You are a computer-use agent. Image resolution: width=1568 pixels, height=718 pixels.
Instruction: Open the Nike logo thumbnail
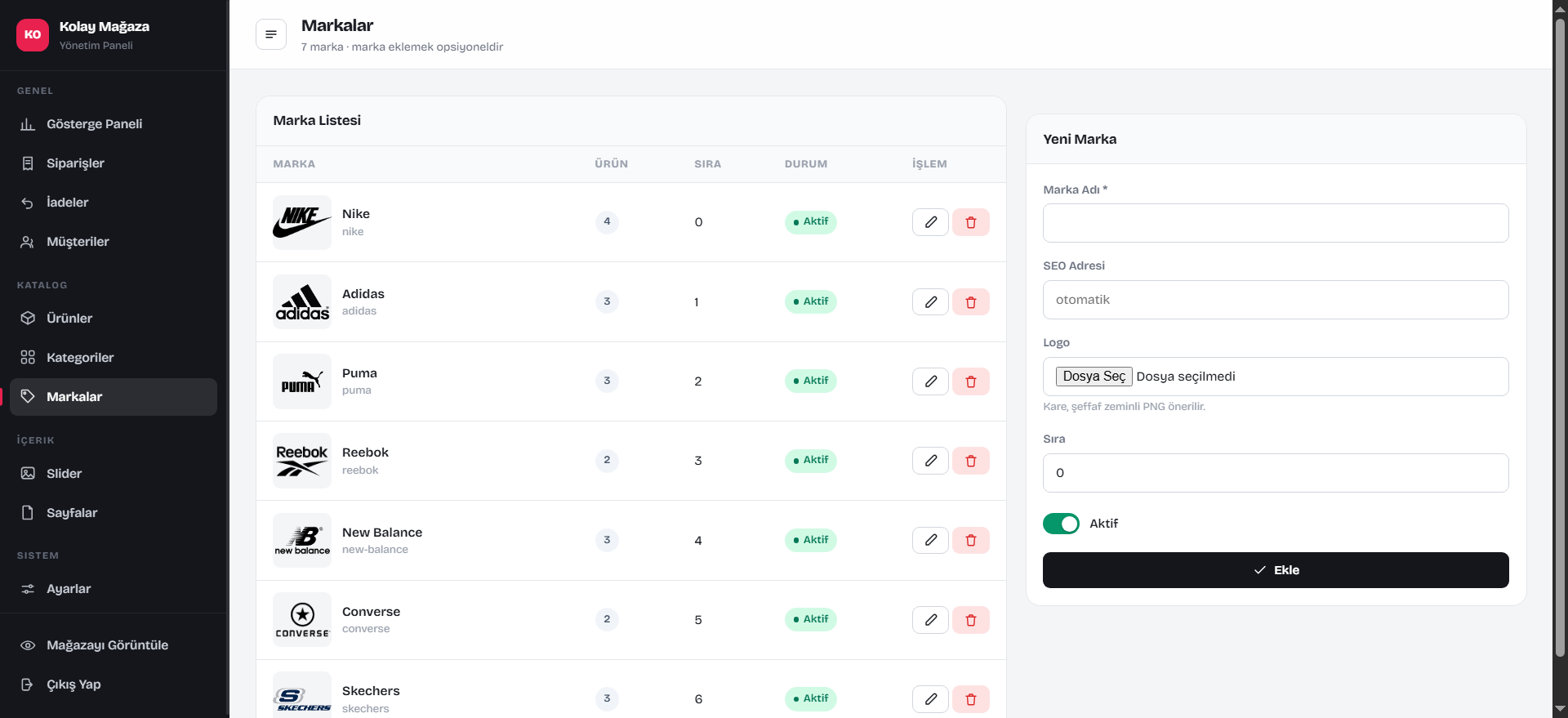(302, 222)
